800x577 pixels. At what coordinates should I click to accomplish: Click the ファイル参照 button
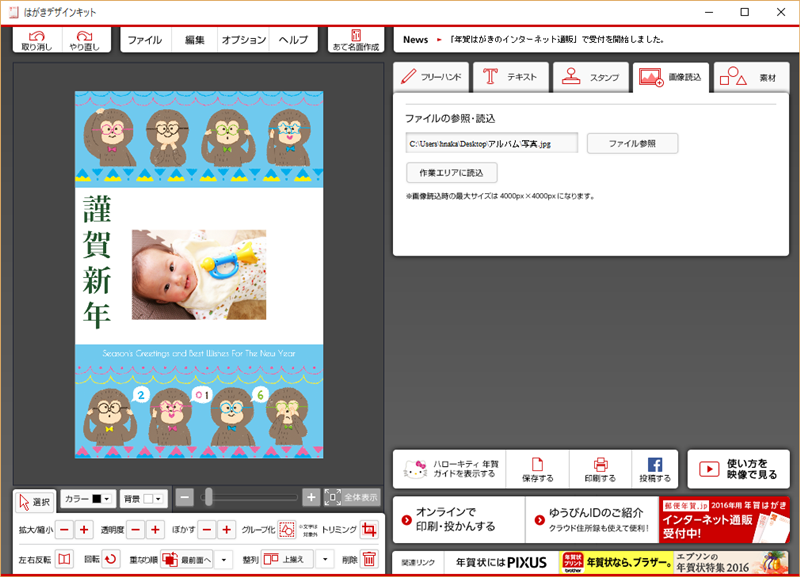[632, 144]
